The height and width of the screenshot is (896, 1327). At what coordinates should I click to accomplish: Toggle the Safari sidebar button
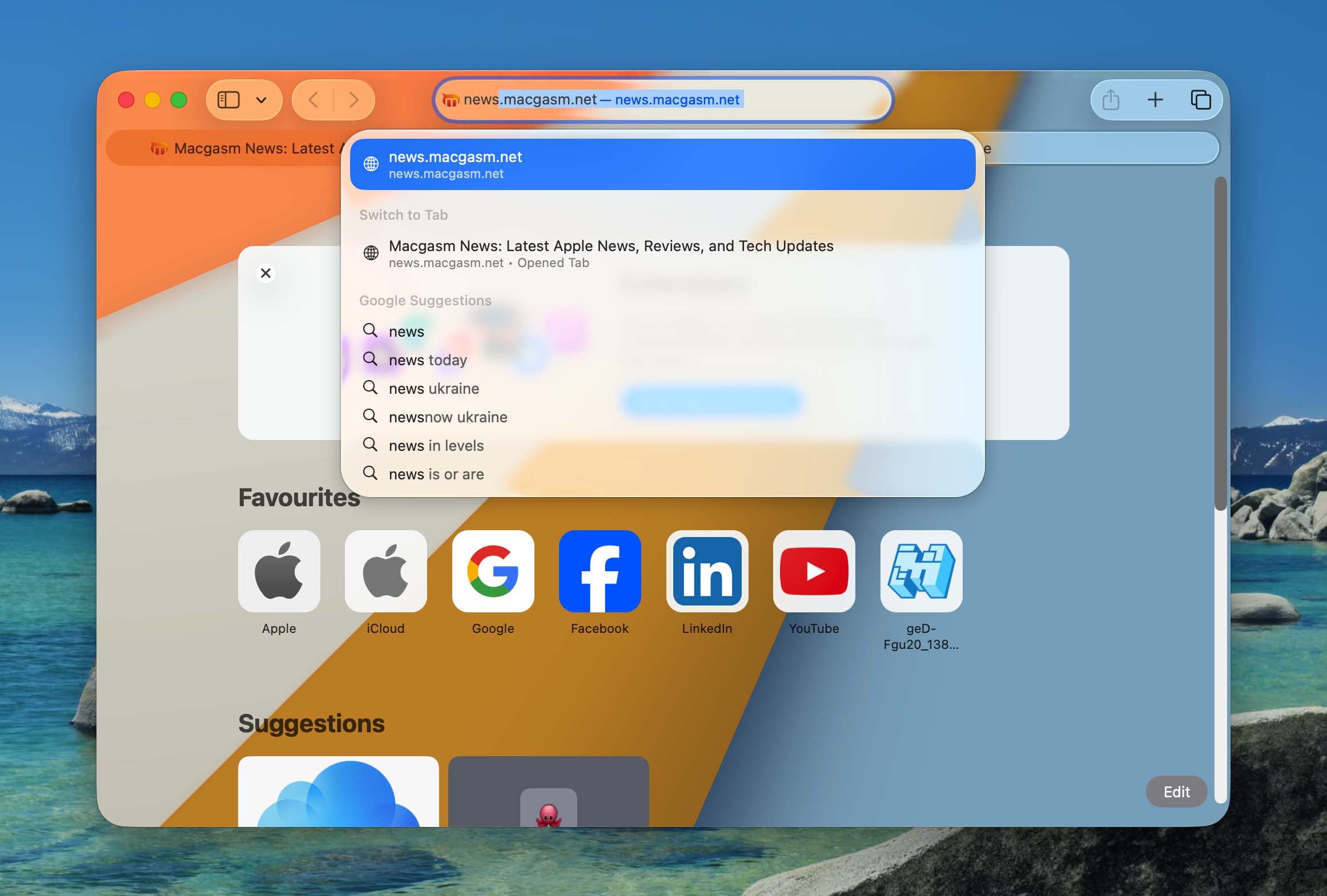[x=228, y=100]
